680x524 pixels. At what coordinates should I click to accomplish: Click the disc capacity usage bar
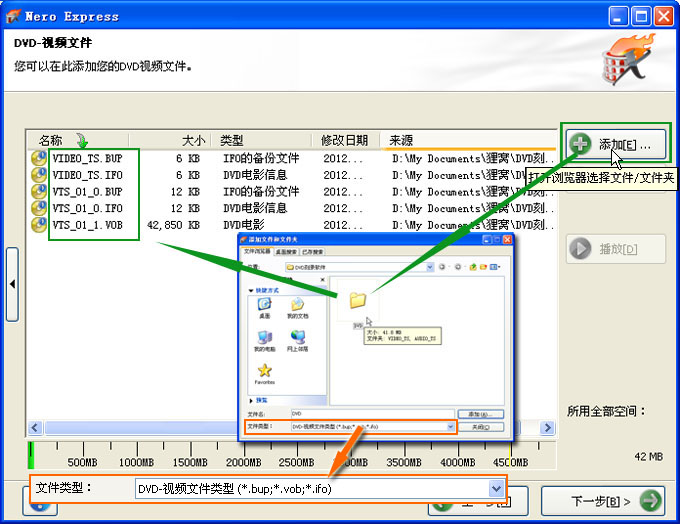point(291,455)
